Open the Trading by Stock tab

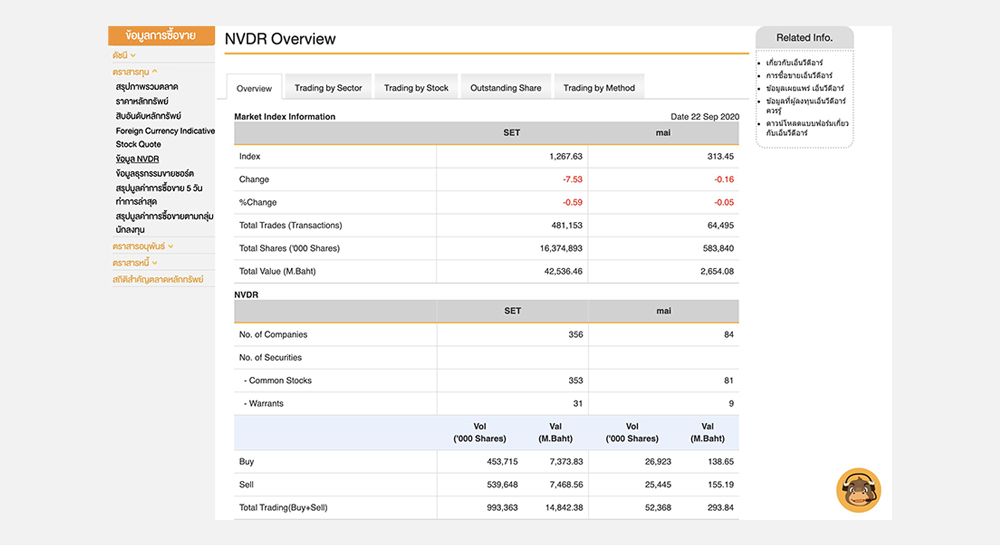click(416, 88)
